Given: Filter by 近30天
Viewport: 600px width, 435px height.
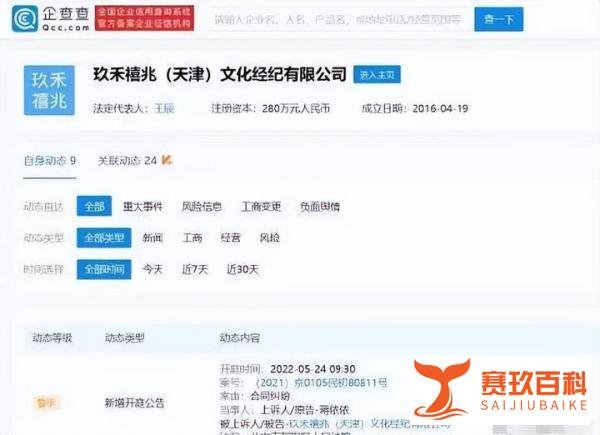Looking at the screenshot, I should (x=243, y=269).
